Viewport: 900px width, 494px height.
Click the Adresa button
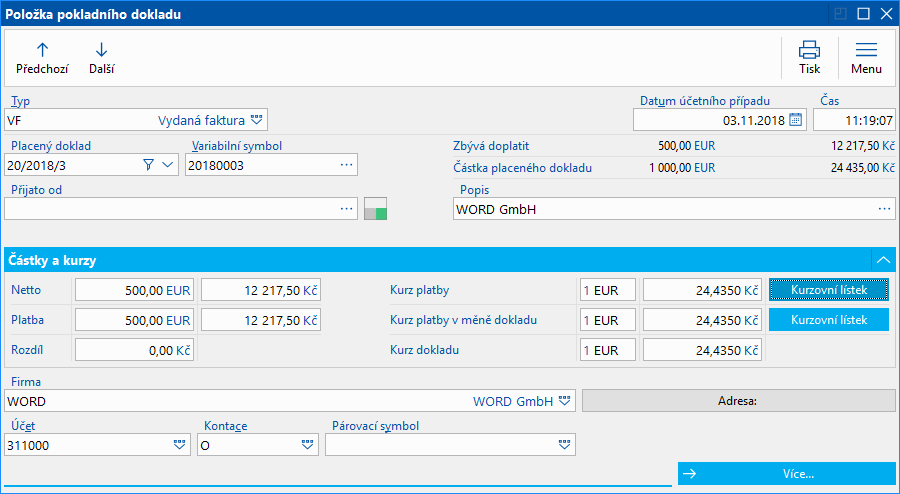point(739,401)
